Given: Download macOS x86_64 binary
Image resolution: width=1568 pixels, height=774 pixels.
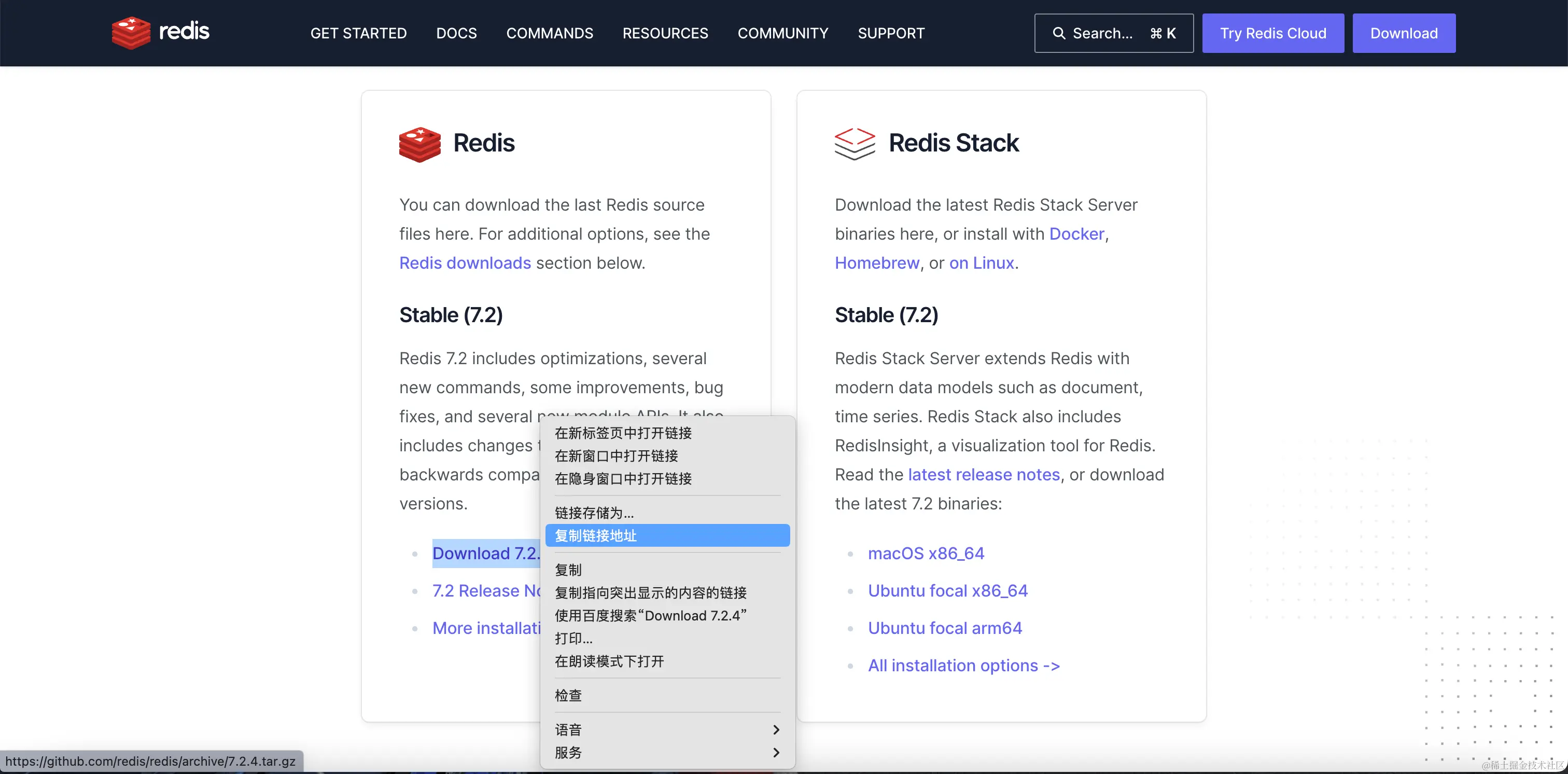Looking at the screenshot, I should tap(926, 554).
